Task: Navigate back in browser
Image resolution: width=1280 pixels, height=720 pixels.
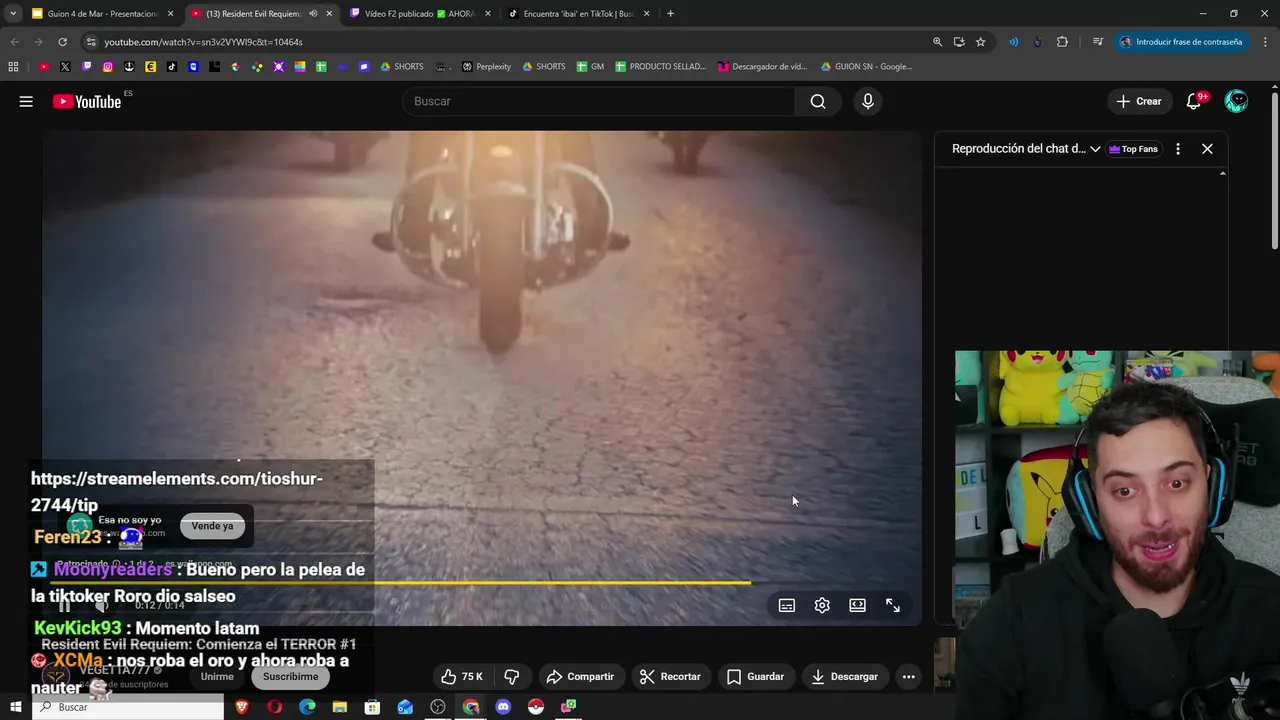Action: click(x=14, y=42)
